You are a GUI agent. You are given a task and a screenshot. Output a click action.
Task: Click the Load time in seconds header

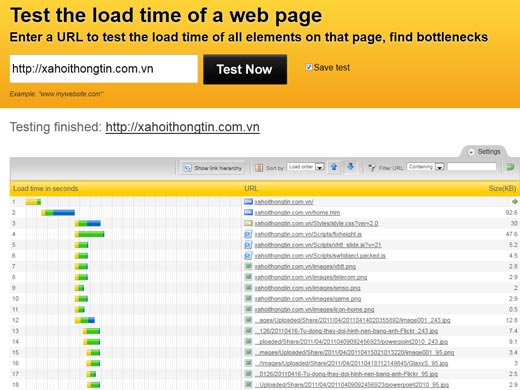46,189
